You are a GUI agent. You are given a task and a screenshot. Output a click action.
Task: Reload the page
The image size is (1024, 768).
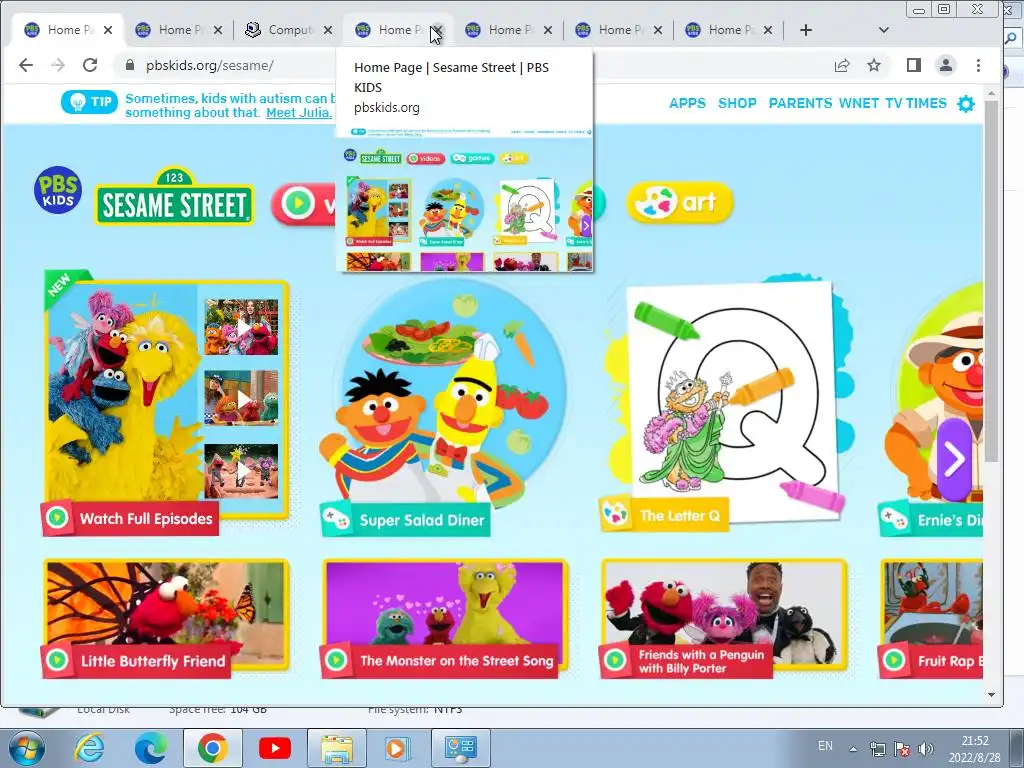point(90,65)
